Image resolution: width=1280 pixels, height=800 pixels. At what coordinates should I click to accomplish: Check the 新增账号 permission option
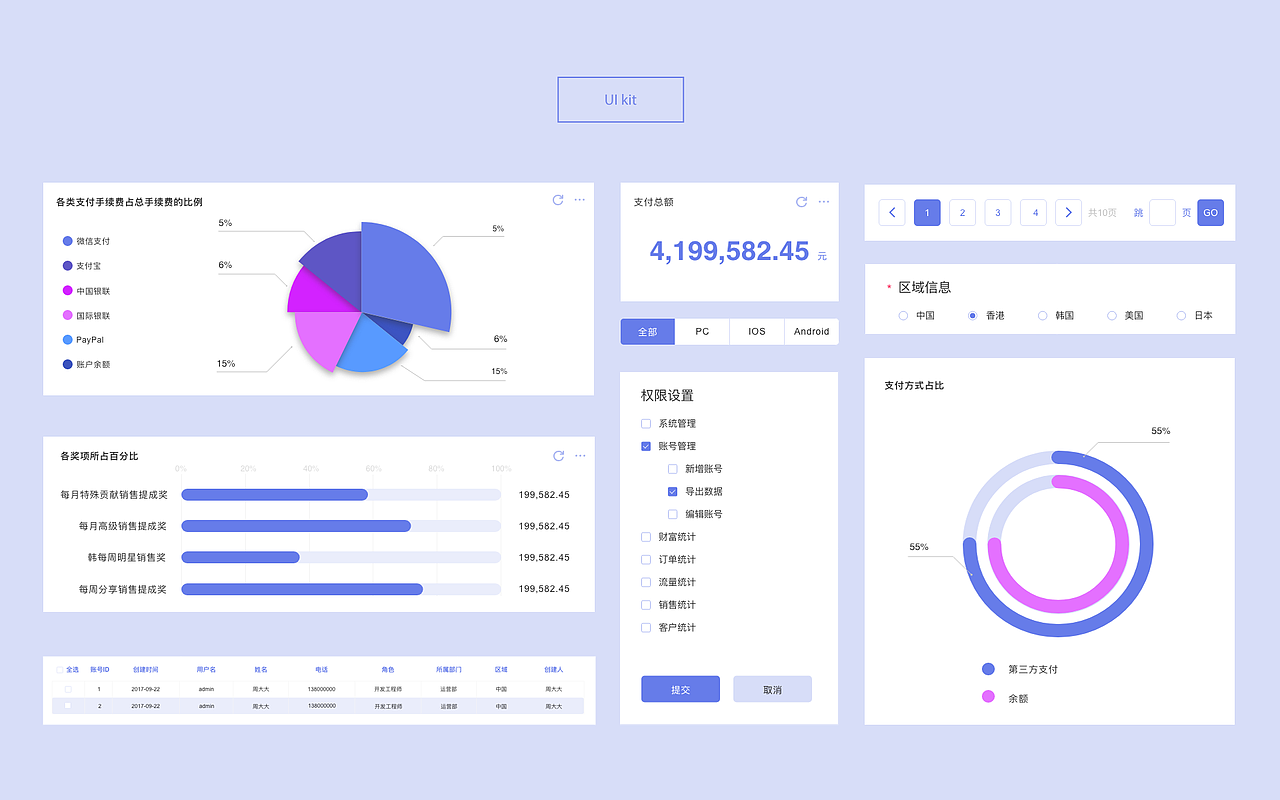click(x=673, y=468)
